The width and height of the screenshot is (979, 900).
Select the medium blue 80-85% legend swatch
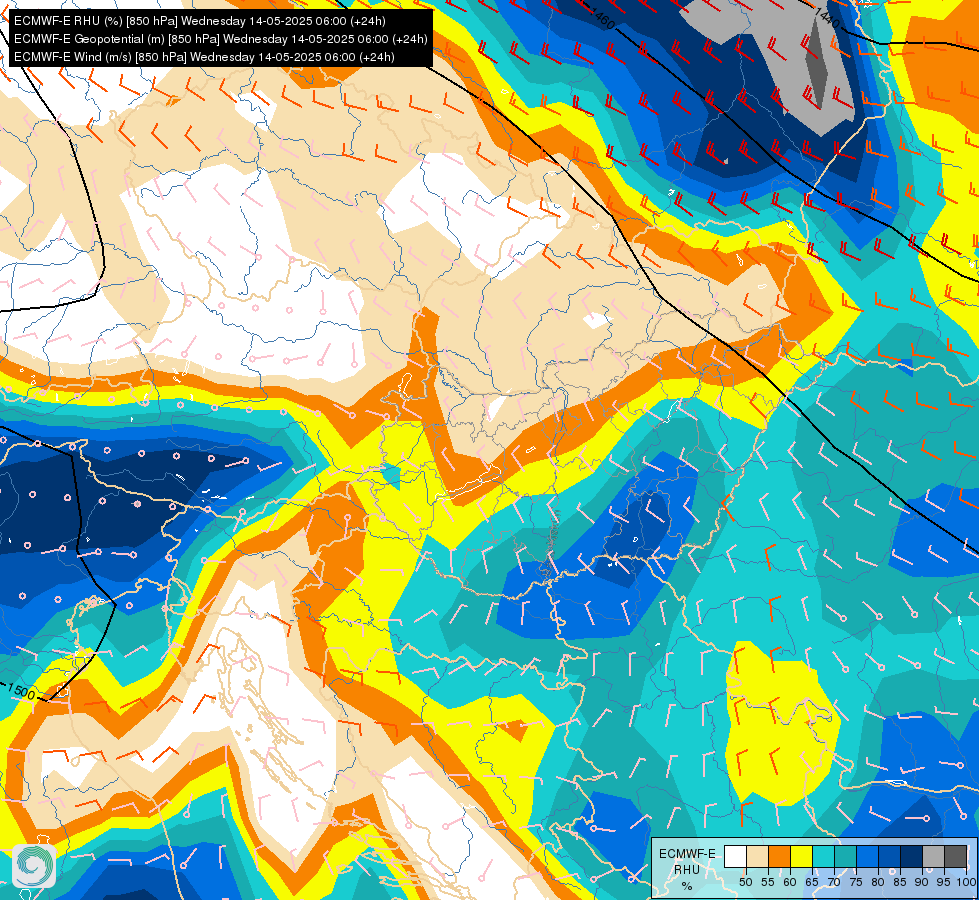click(x=889, y=856)
